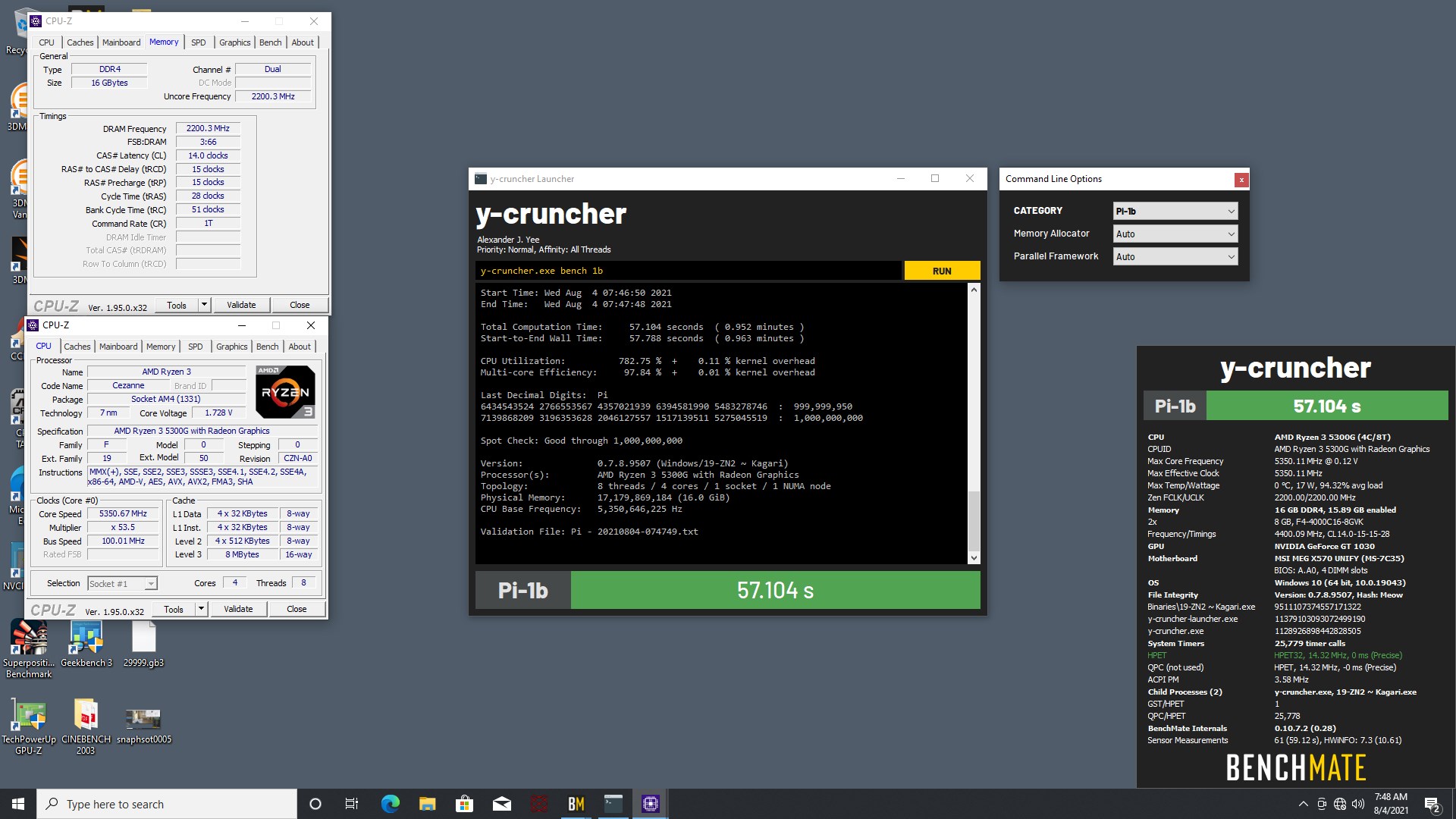Open the Socket #1 selection dropdown
1456x819 pixels.
[x=122, y=583]
